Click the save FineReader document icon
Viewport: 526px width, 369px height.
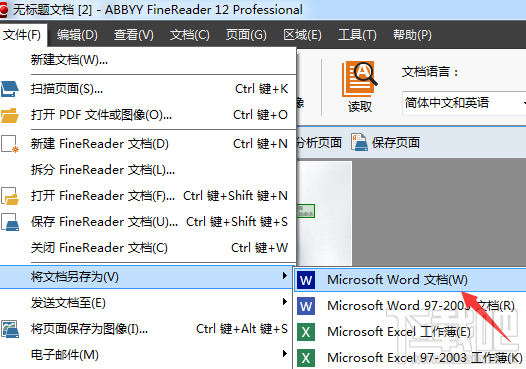pyautogui.click(x=10, y=222)
